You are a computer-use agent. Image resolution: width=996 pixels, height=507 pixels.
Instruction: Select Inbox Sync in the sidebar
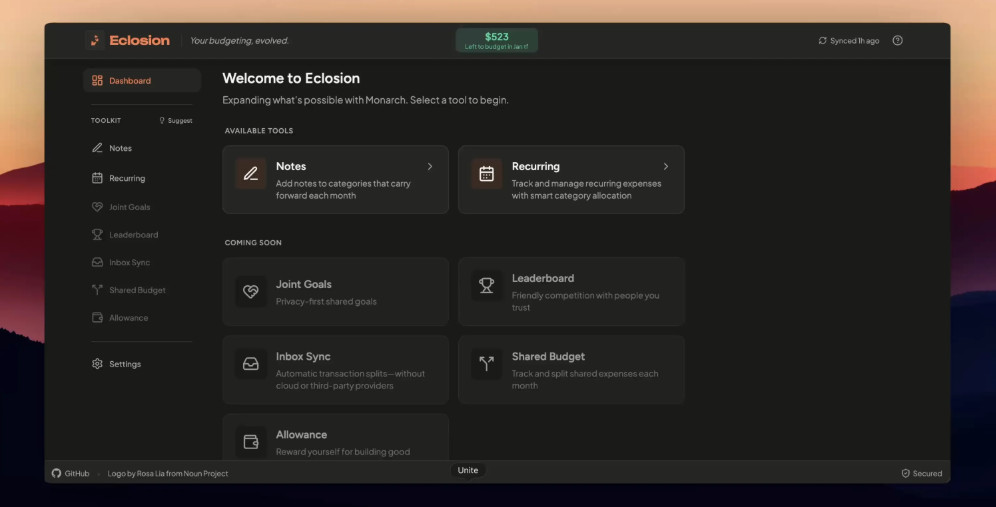pos(142,262)
